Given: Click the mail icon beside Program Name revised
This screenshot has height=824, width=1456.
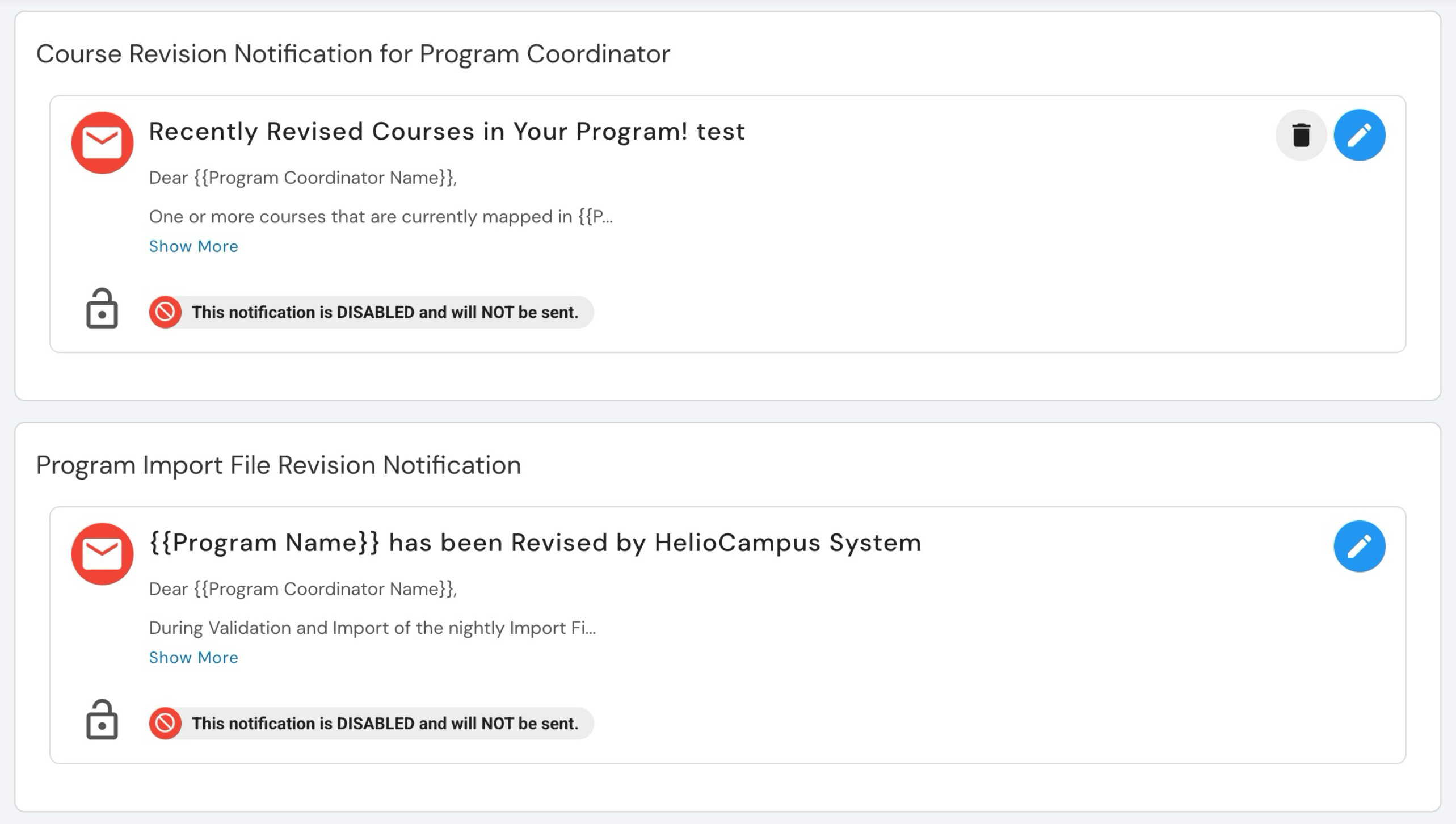Looking at the screenshot, I should pyautogui.click(x=102, y=553).
